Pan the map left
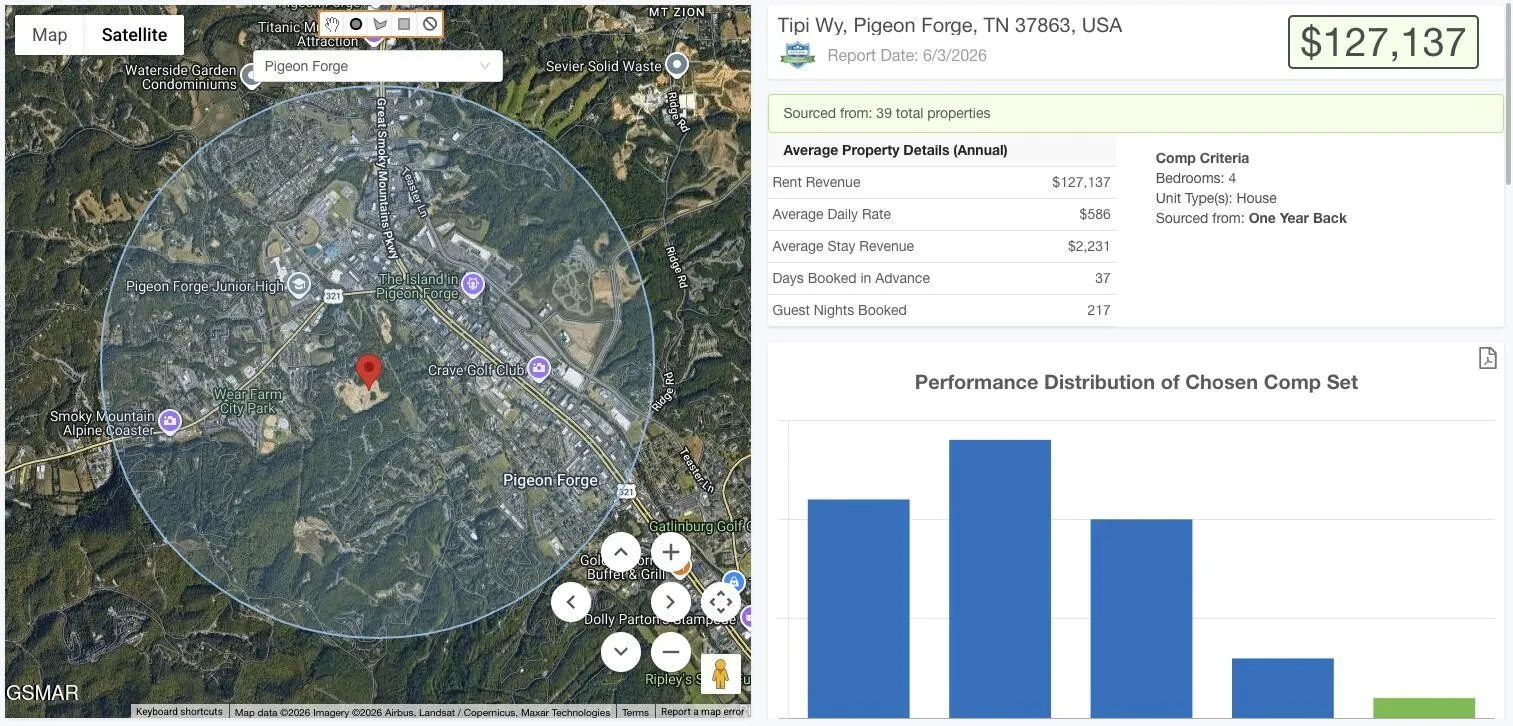1513x726 pixels. click(571, 602)
